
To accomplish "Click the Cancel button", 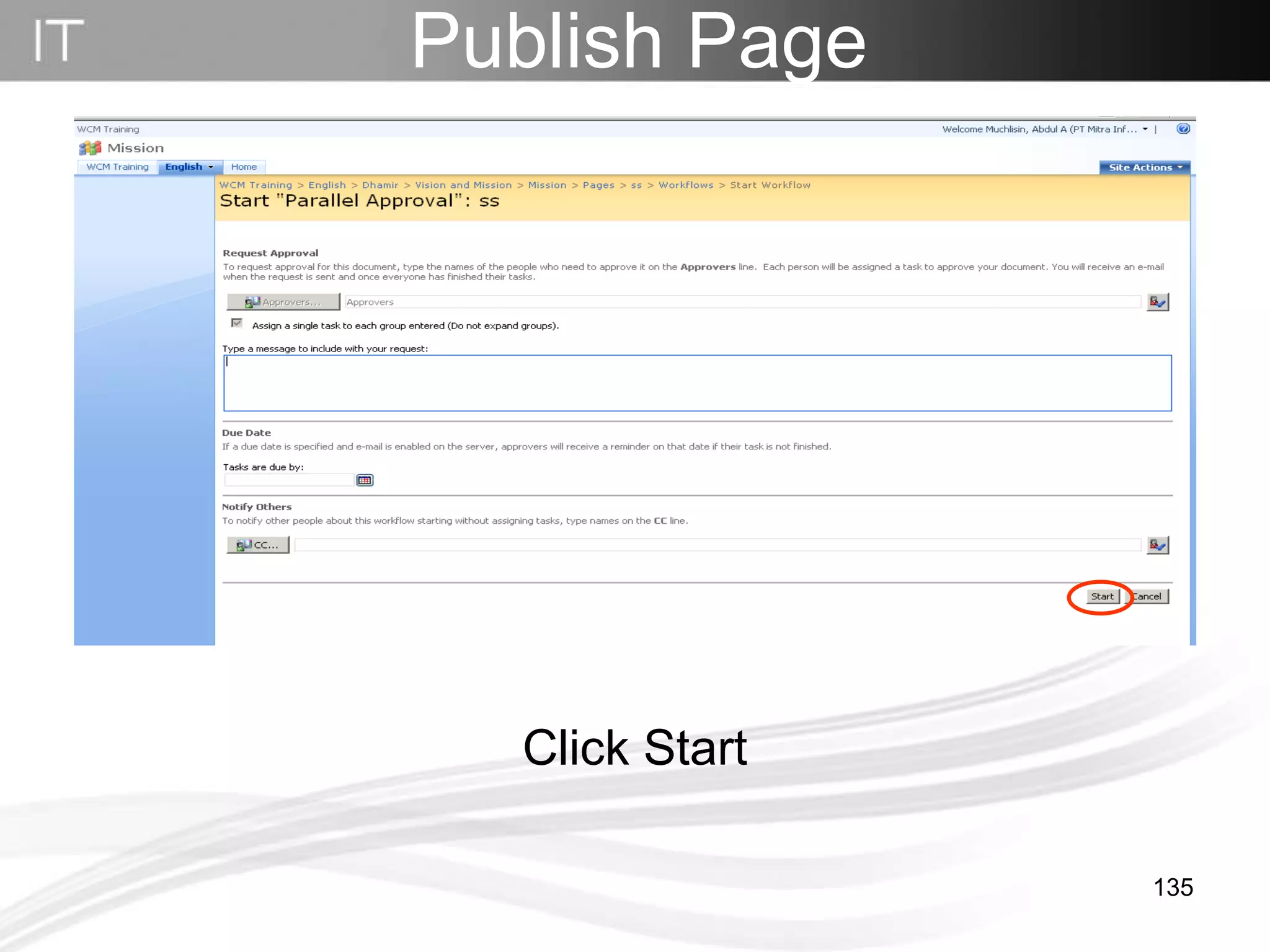I will [1147, 596].
